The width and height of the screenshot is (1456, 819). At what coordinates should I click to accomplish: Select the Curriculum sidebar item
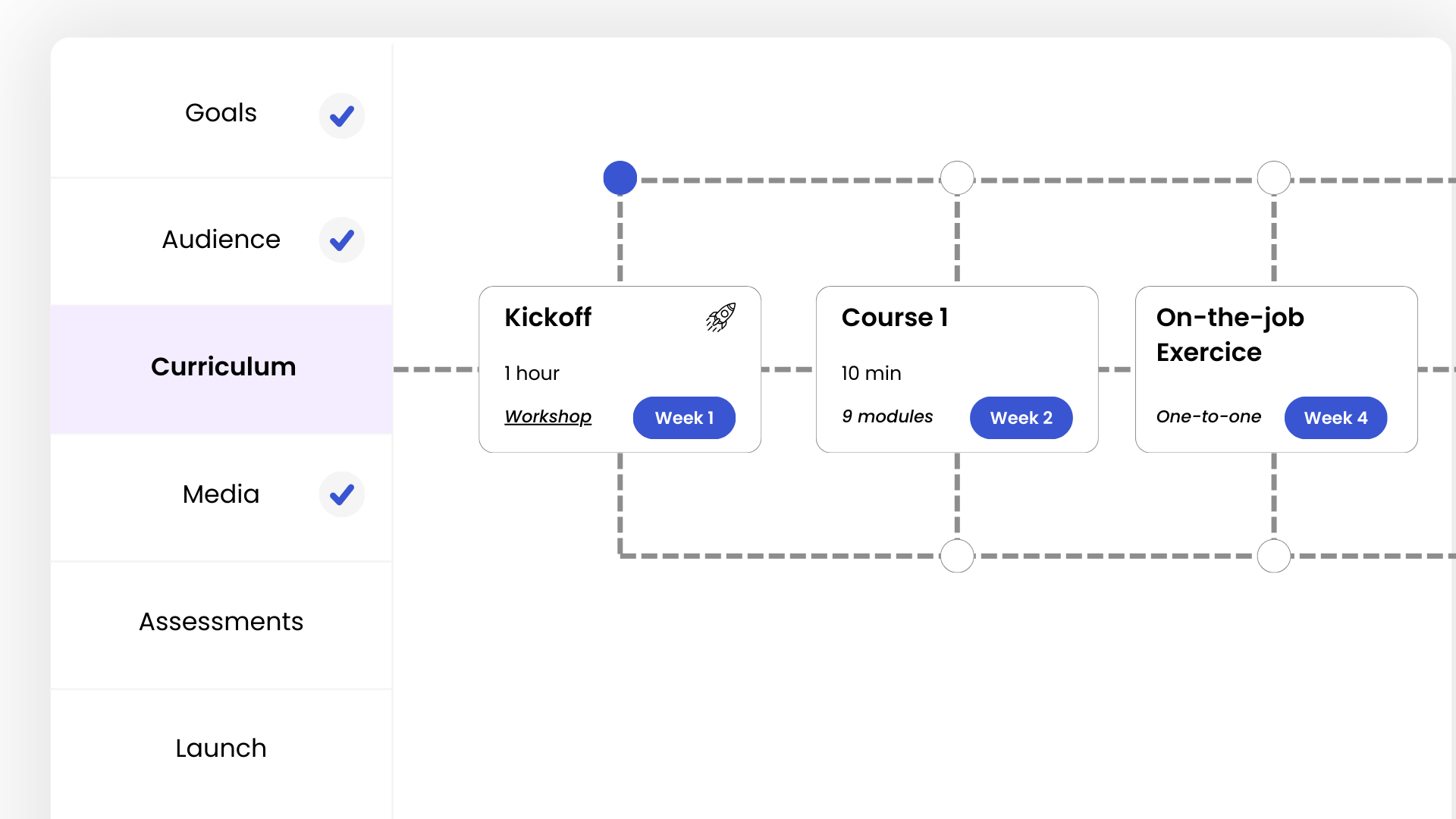[x=223, y=367]
